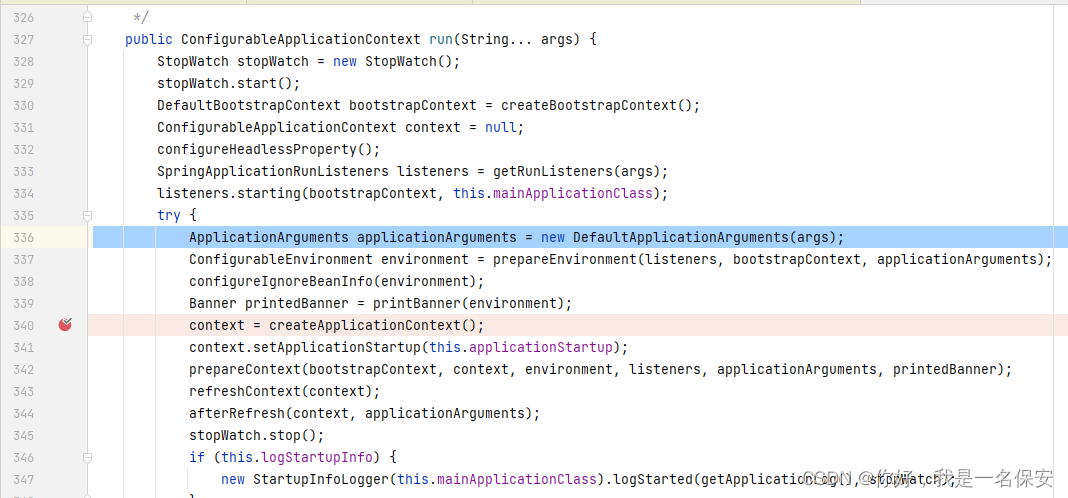Click prepareContext call on line 342
This screenshot has height=498, width=1068.
245,369
